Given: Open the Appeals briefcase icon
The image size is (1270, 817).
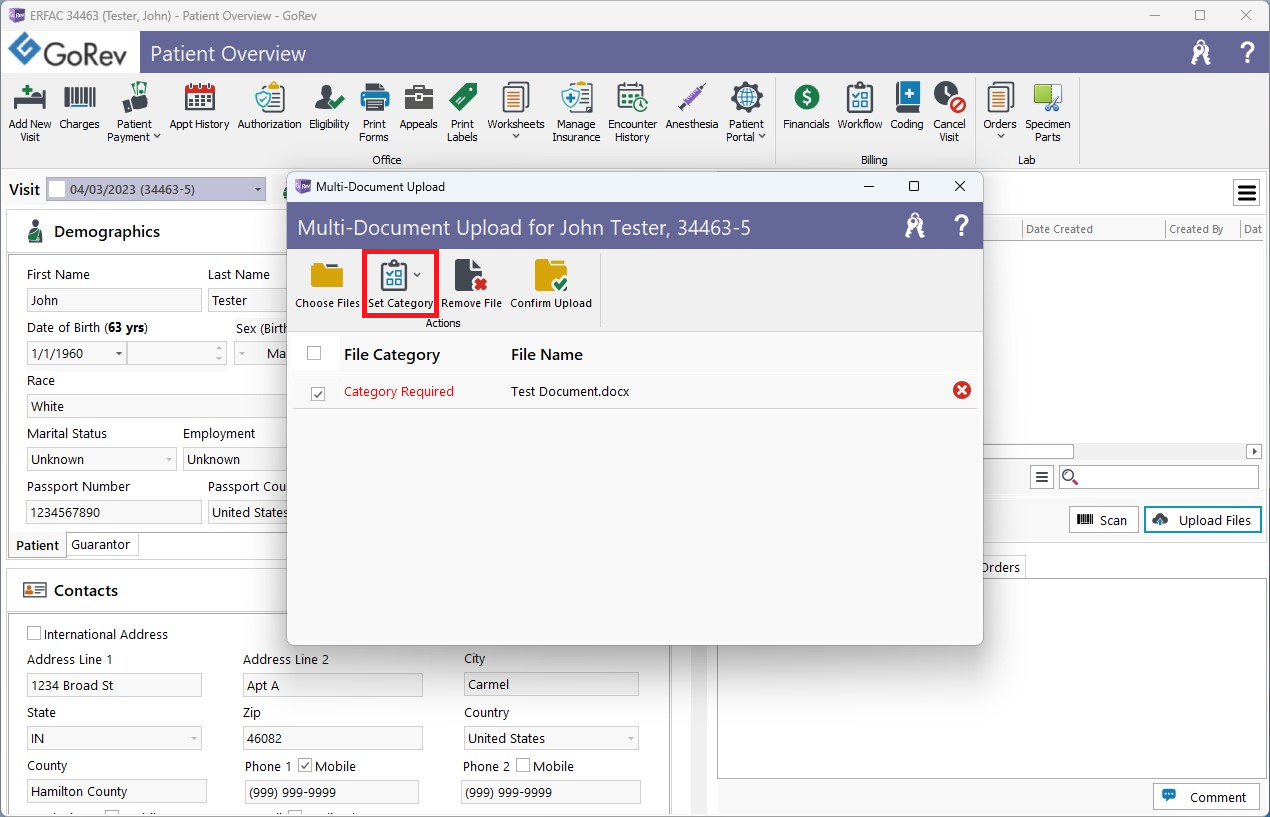Looking at the screenshot, I should pos(418,98).
